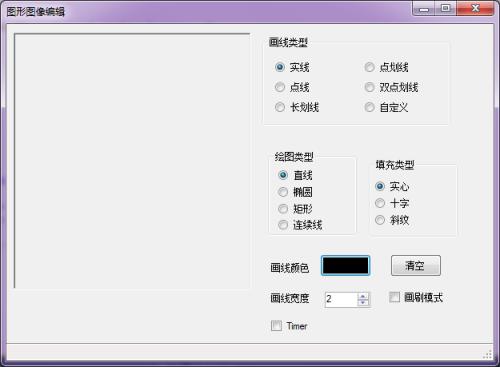Click the 清空 clear button
Viewport: 500px width, 367px height.
click(416, 265)
